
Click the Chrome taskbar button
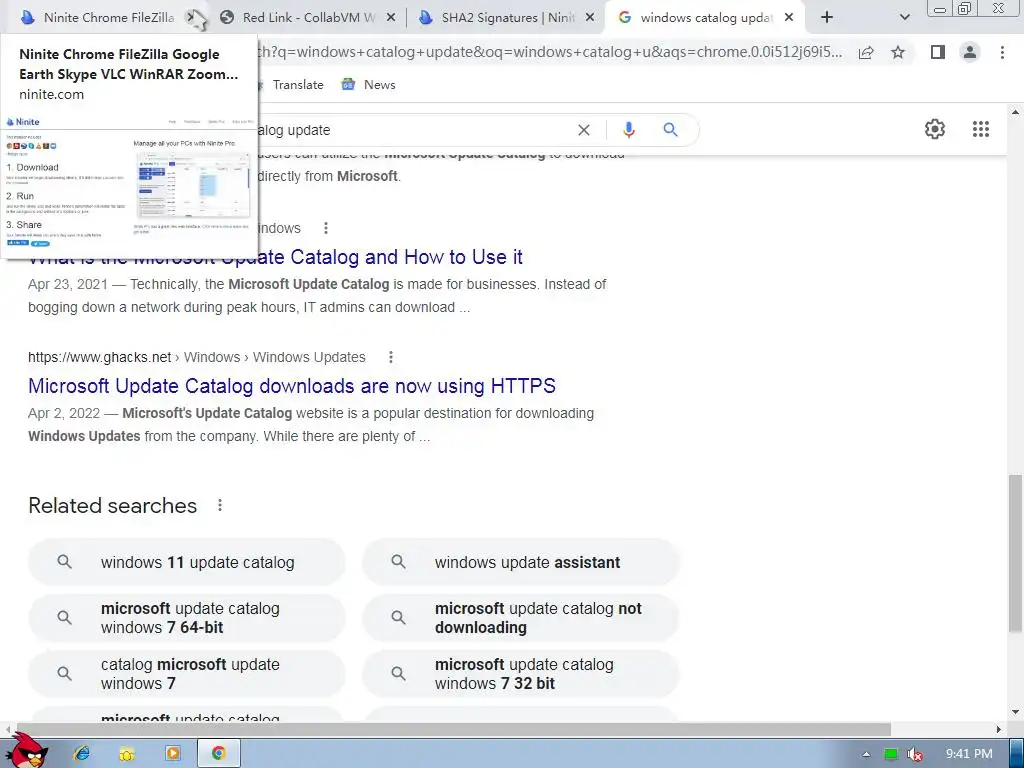(x=219, y=754)
